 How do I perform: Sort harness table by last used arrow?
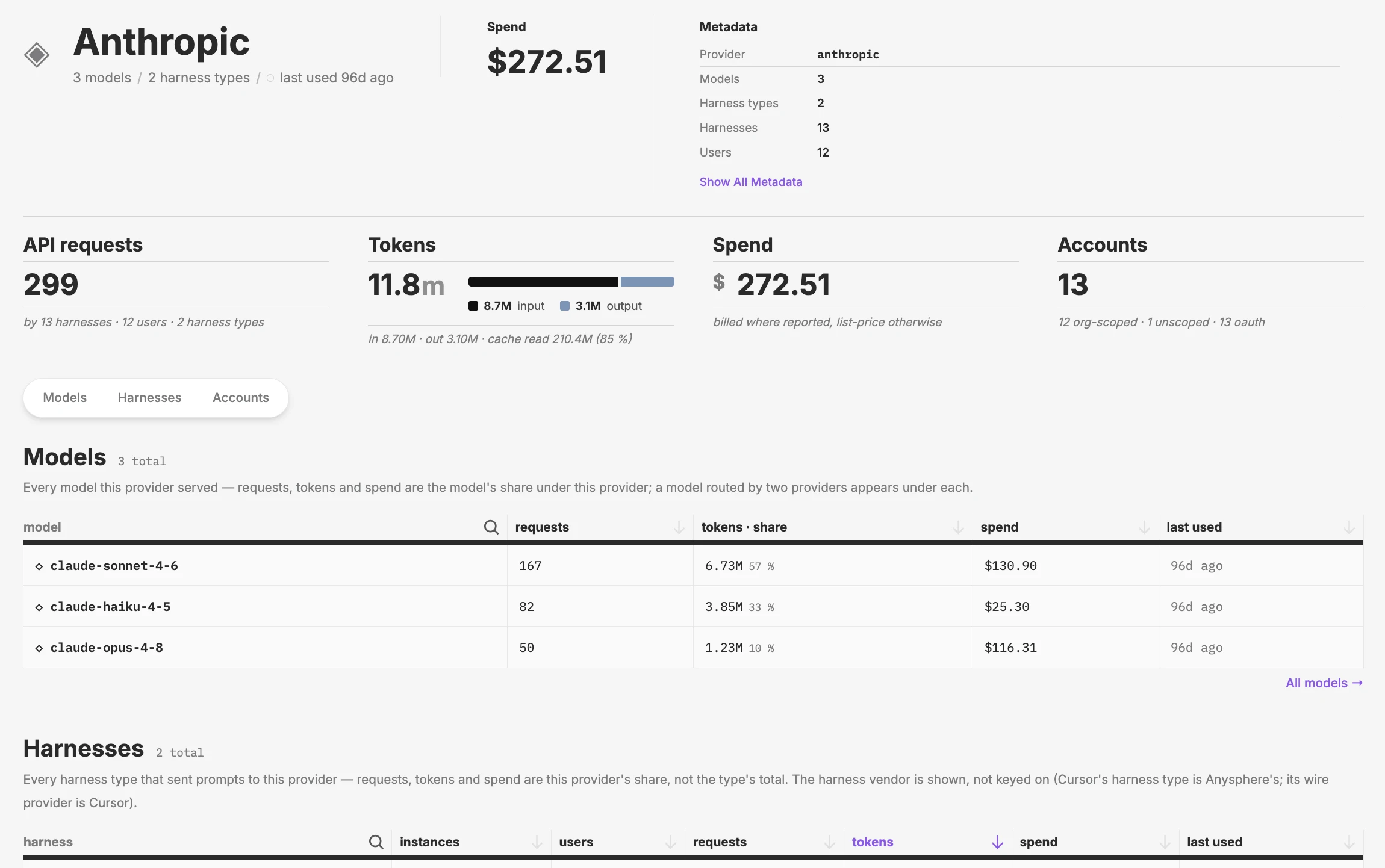coord(1349,842)
